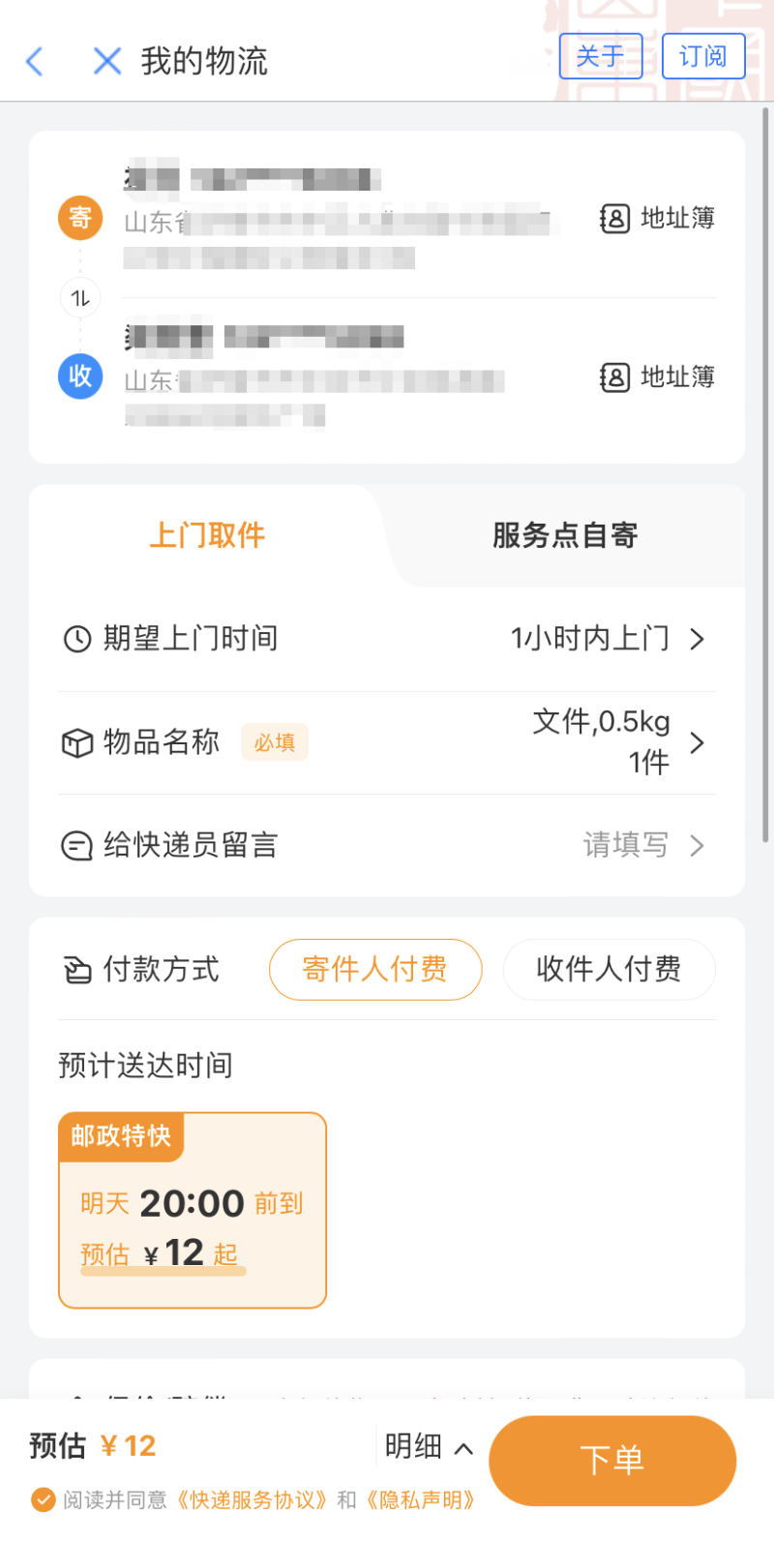774x1568 pixels.
Task: Open the 《隐私声明》 link
Action: (x=421, y=1500)
